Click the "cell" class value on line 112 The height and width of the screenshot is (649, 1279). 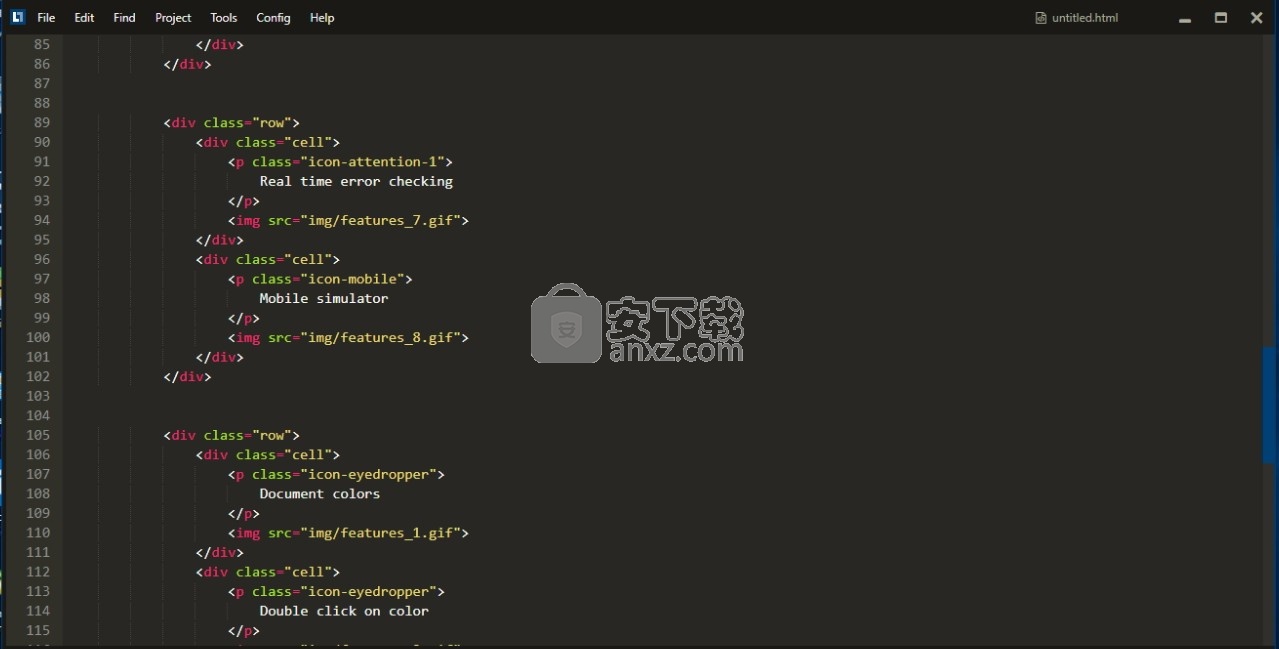click(308, 572)
